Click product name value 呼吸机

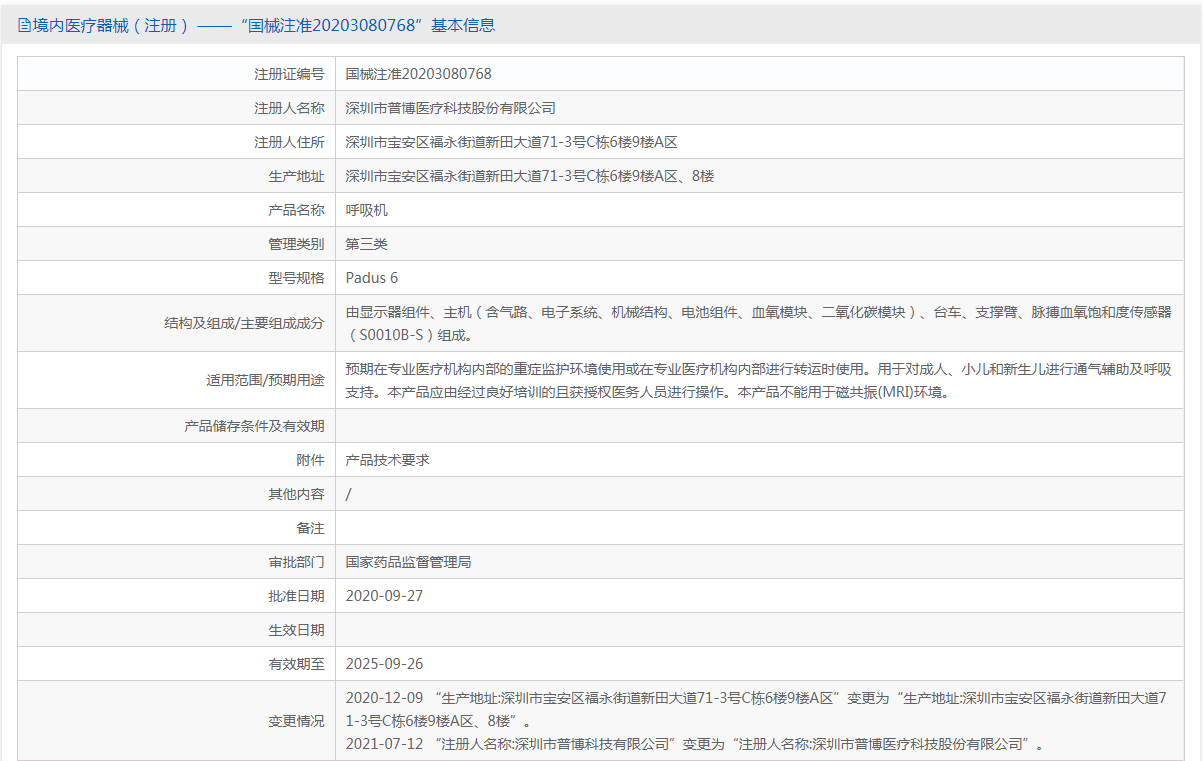click(x=366, y=210)
